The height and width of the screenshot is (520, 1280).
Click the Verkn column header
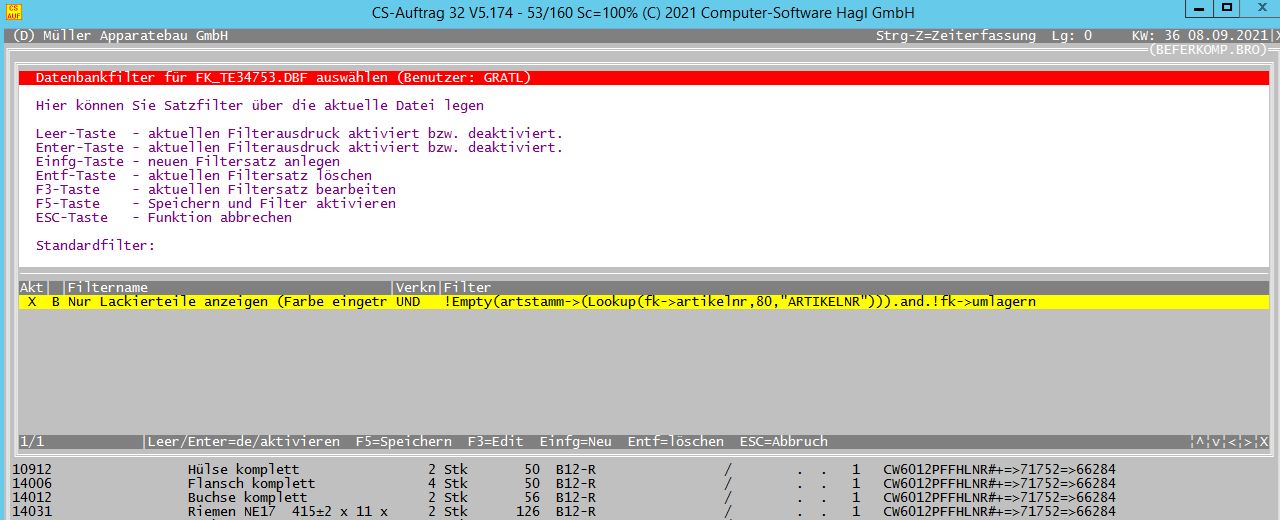click(416, 287)
